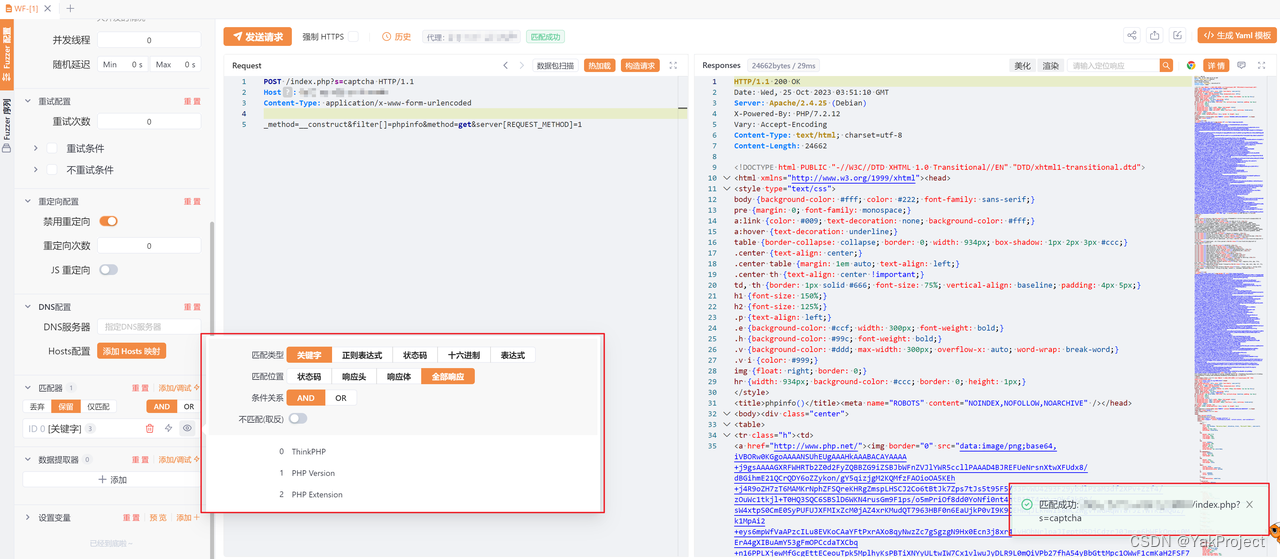Toggle the negate match switch
This screenshot has width=1280, height=559.
click(298, 418)
